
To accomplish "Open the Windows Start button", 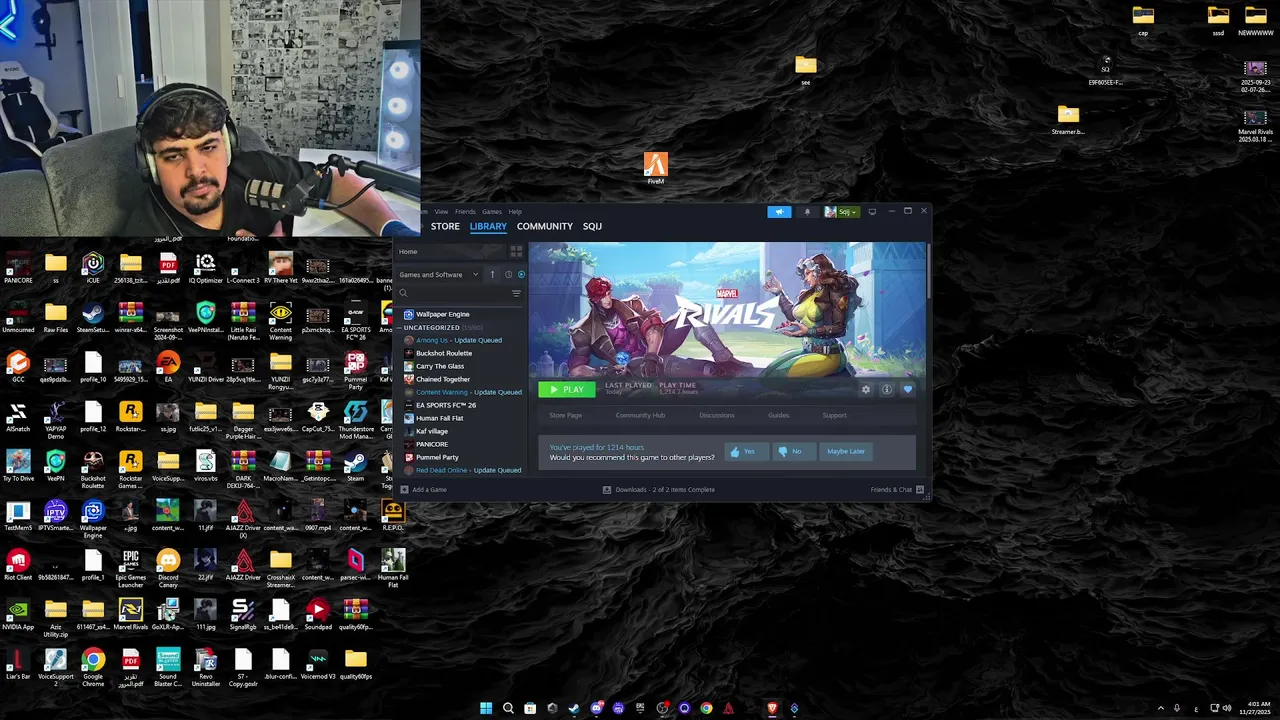I will pyautogui.click(x=486, y=708).
